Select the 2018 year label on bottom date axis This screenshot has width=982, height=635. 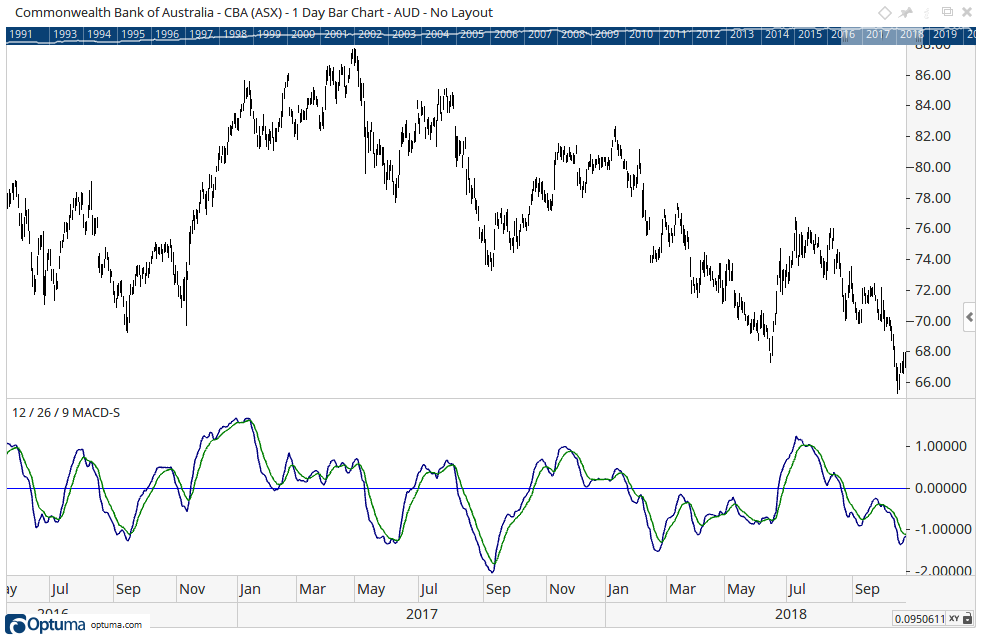click(x=790, y=614)
